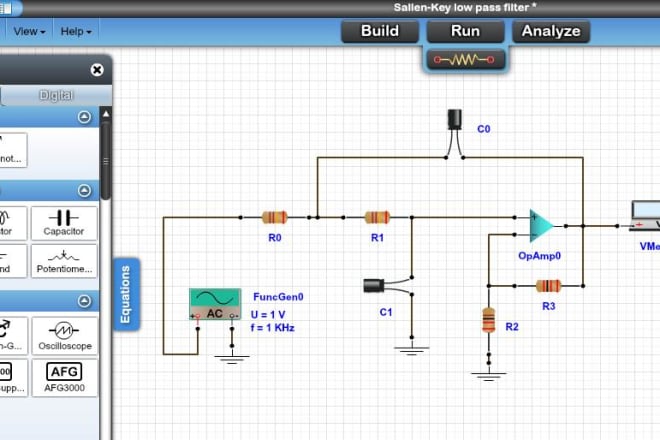Collapse the section containing Oscilloscope
This screenshot has width=660, height=440.
tap(85, 301)
